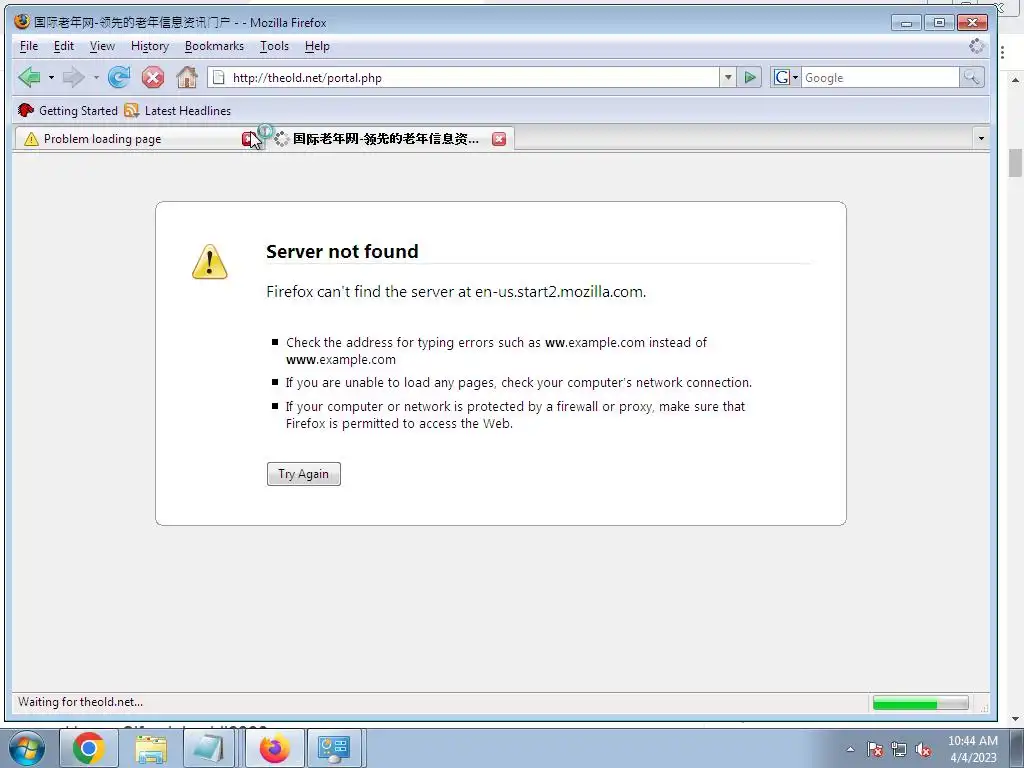The image size is (1024, 768).
Task: Open File Explorer from the taskbar
Action: click(x=151, y=748)
